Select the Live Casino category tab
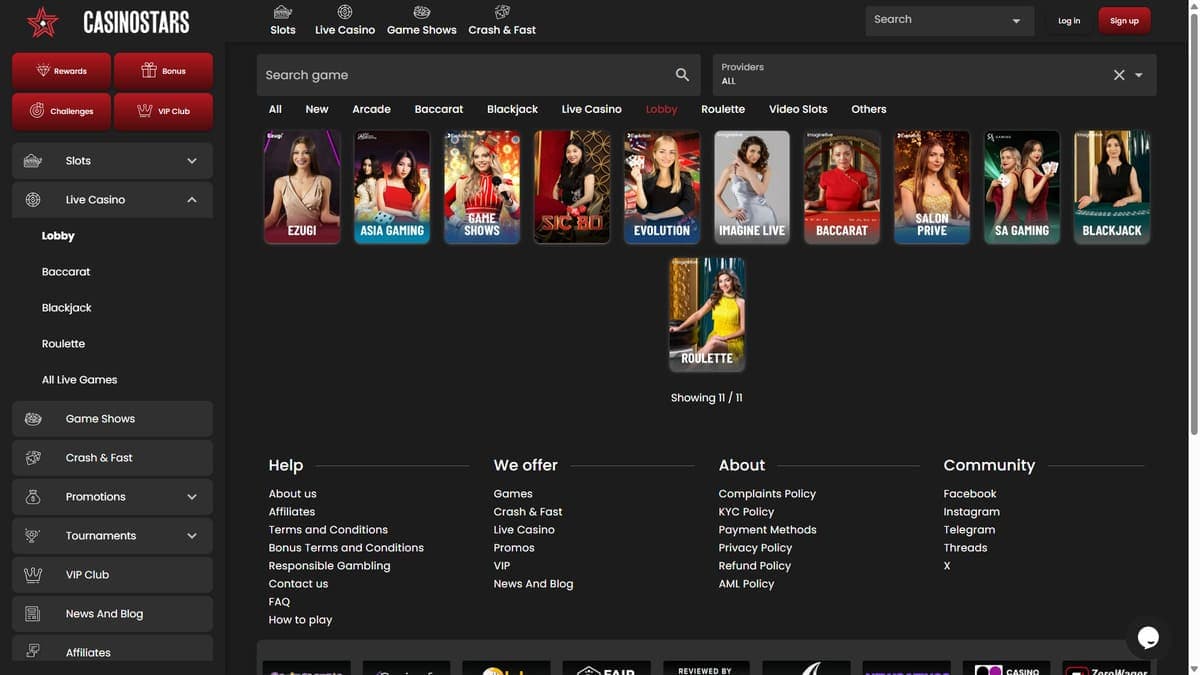This screenshot has width=1200, height=675. pos(592,109)
